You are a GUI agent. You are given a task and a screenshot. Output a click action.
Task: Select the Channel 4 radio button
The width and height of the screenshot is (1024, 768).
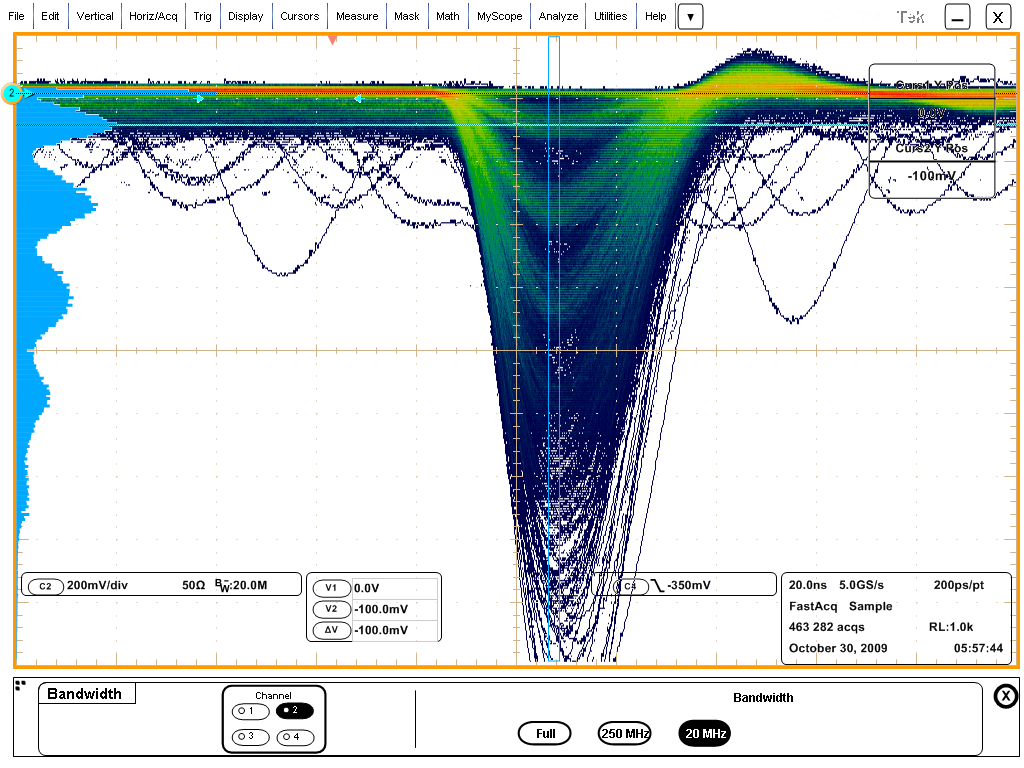click(295, 737)
